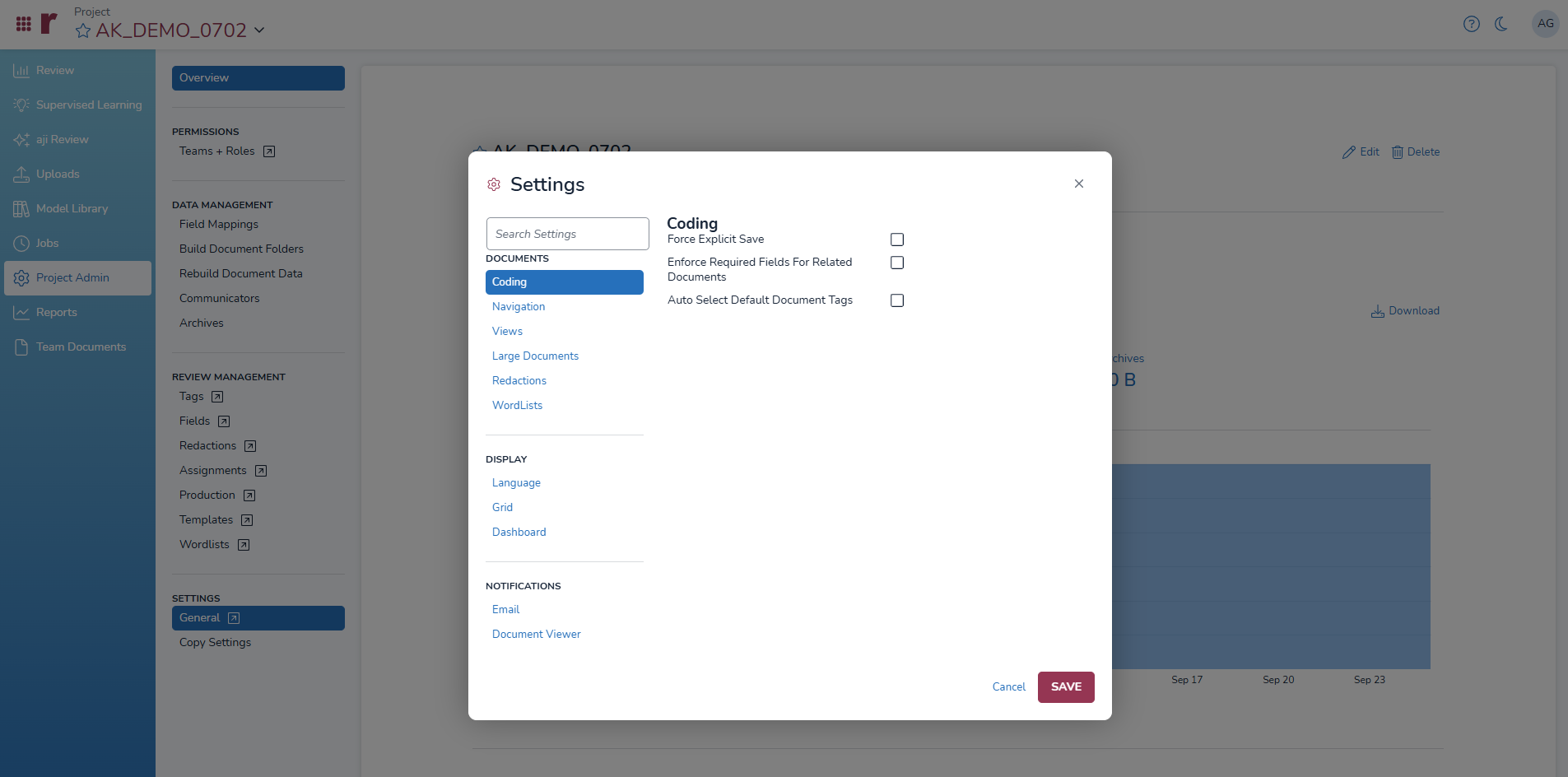The height and width of the screenshot is (777, 1568).
Task: Open the app launcher grid icon
Action: click(24, 24)
